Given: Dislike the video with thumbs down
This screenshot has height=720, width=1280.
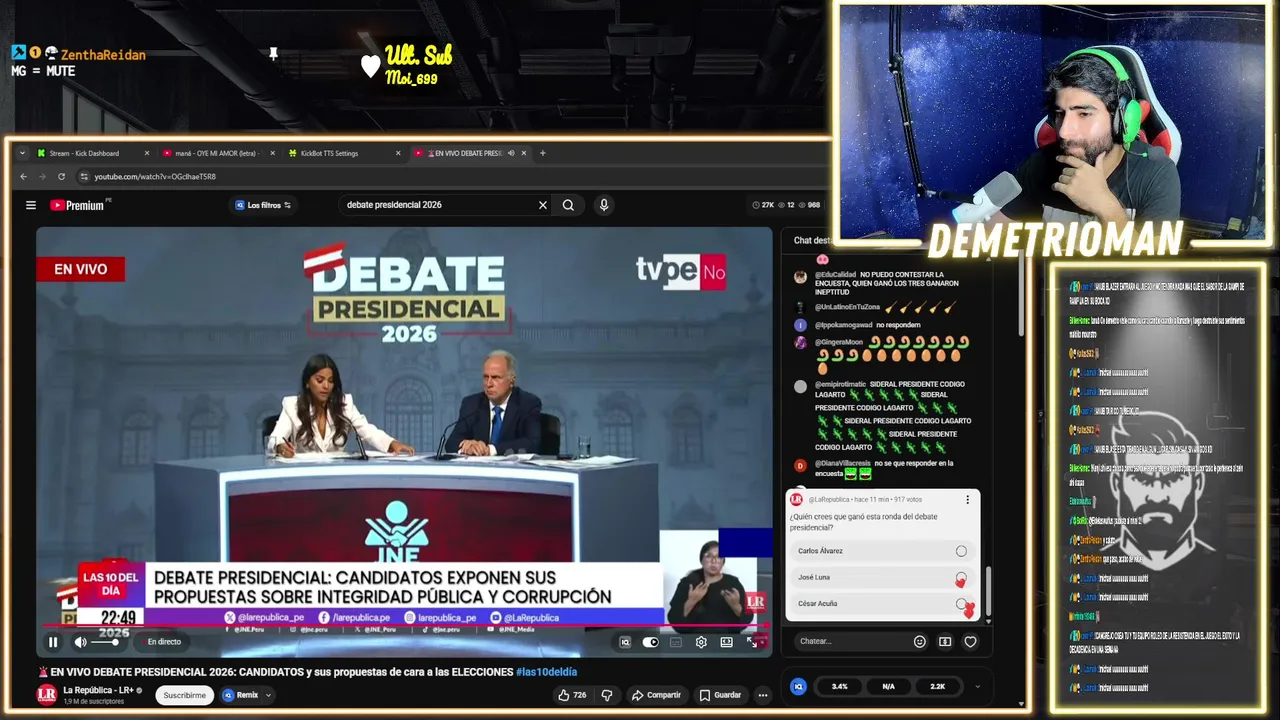Looking at the screenshot, I should click(606, 695).
